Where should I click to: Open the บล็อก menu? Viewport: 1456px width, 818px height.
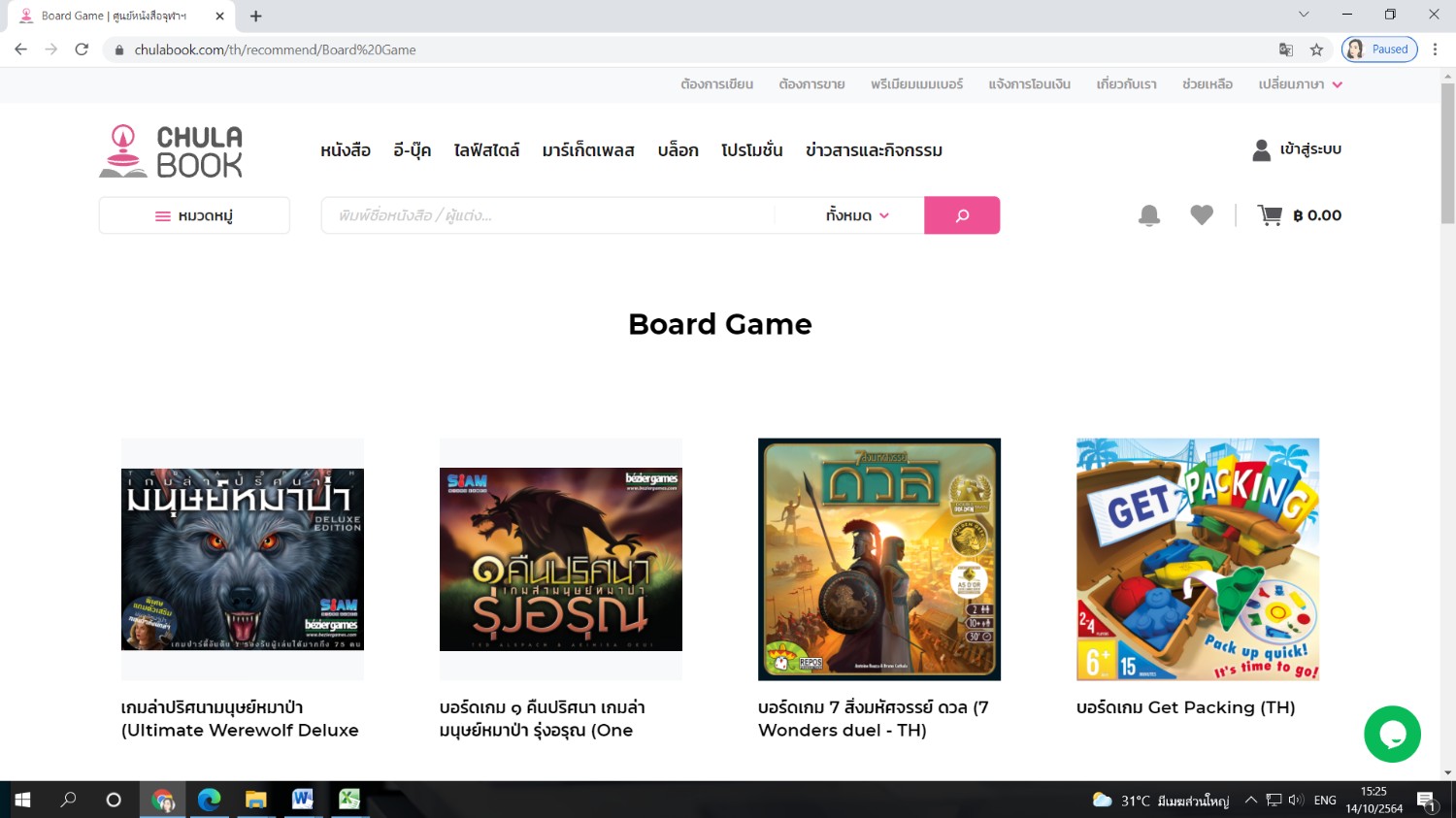click(678, 150)
